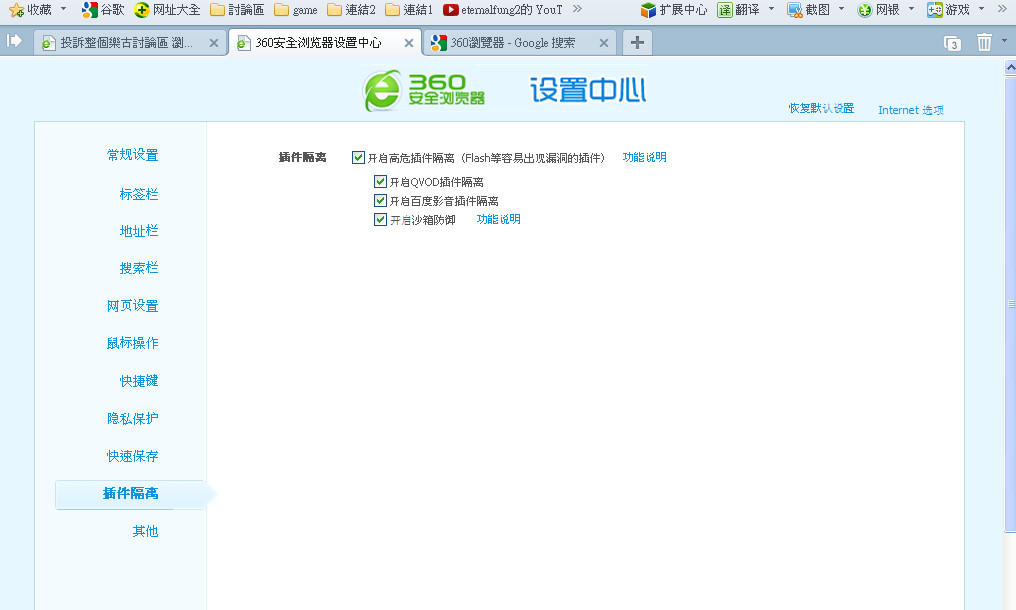1016x610 pixels.
Task: Open the 收藏 favorites star icon
Action: pos(16,10)
